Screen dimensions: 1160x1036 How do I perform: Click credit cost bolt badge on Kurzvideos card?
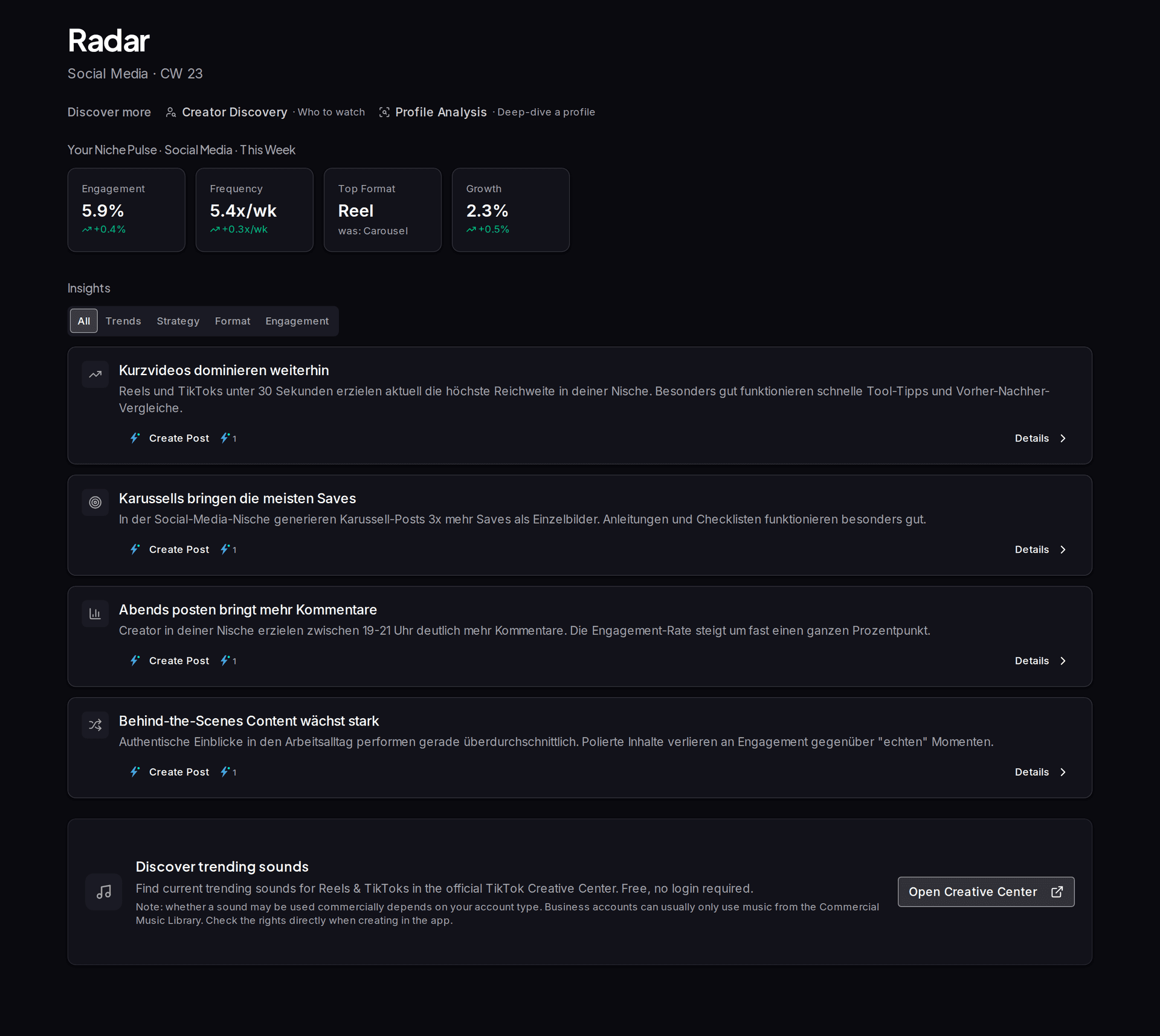click(x=228, y=439)
